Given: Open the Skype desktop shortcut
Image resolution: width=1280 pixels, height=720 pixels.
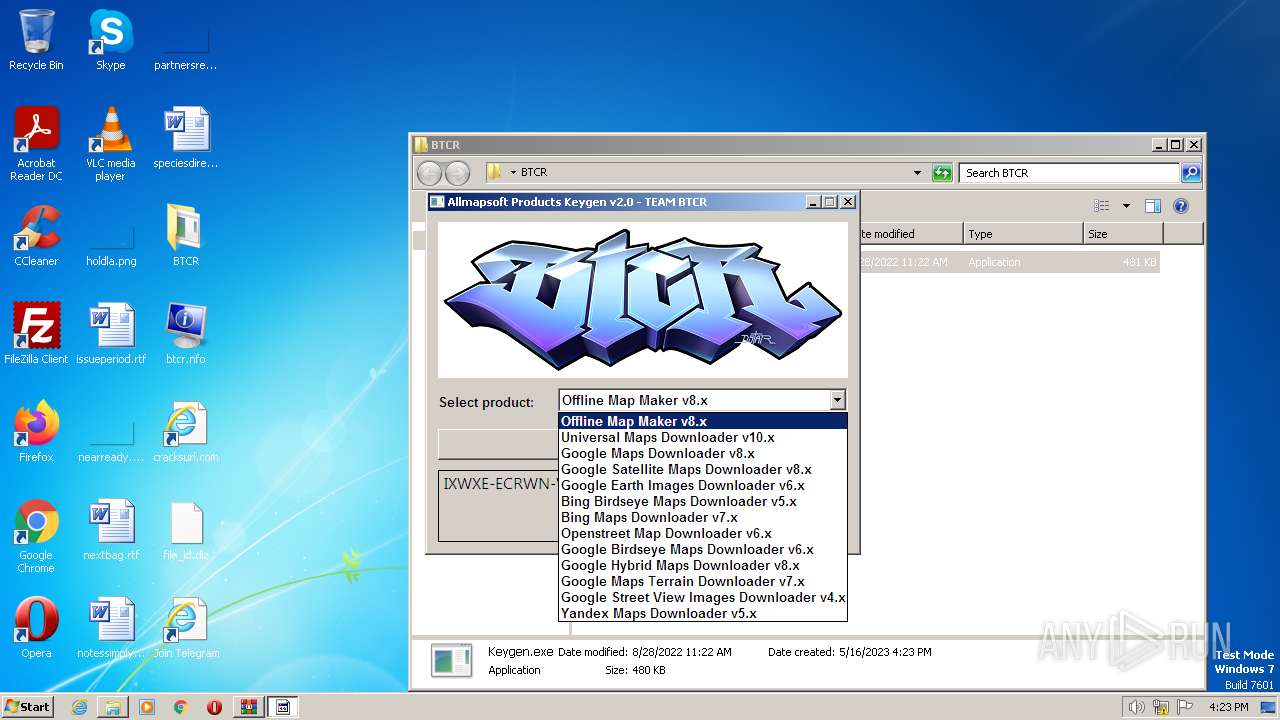Looking at the screenshot, I should tap(110, 40).
